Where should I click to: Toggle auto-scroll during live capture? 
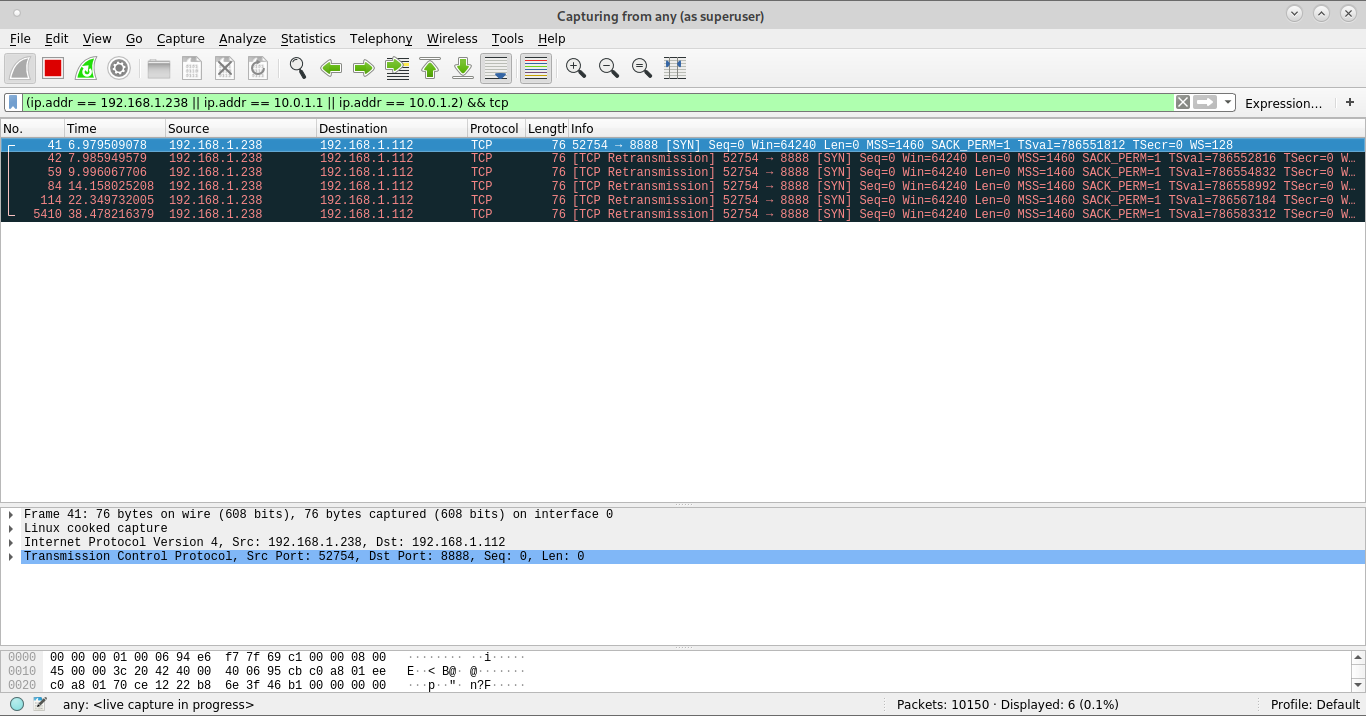click(x=496, y=68)
